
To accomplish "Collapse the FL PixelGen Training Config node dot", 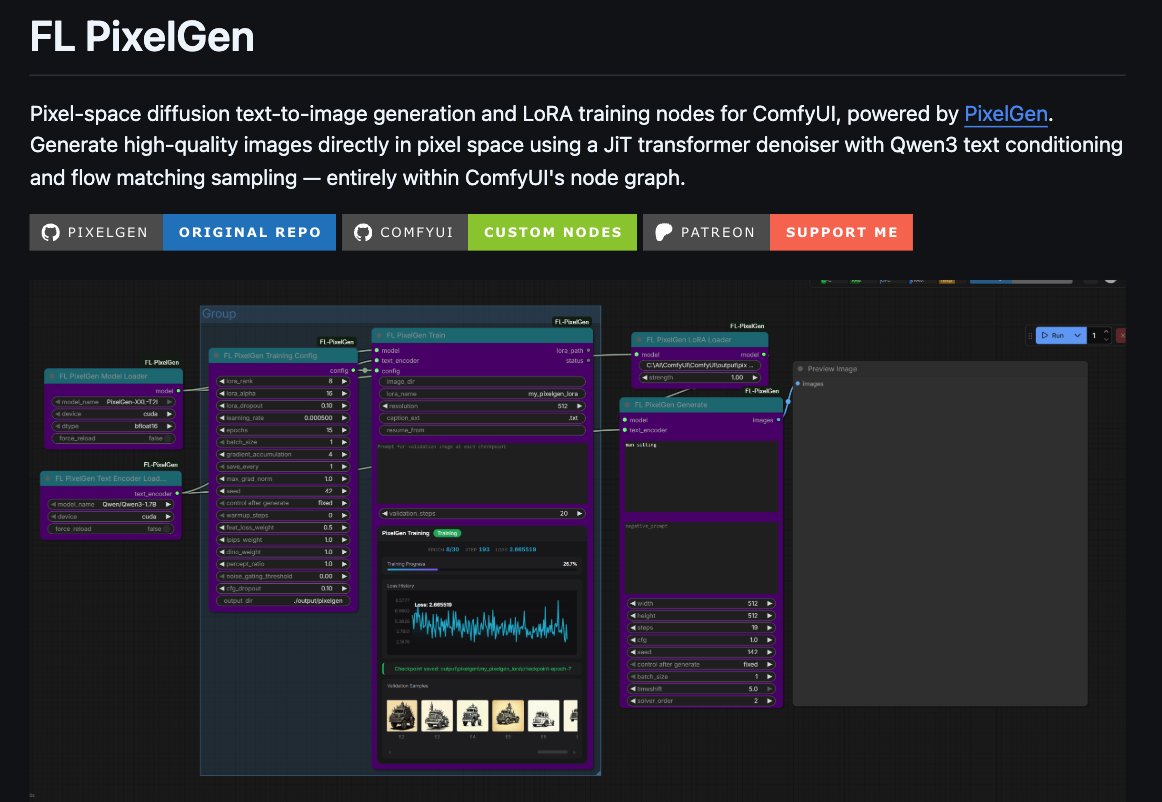I will point(216,355).
